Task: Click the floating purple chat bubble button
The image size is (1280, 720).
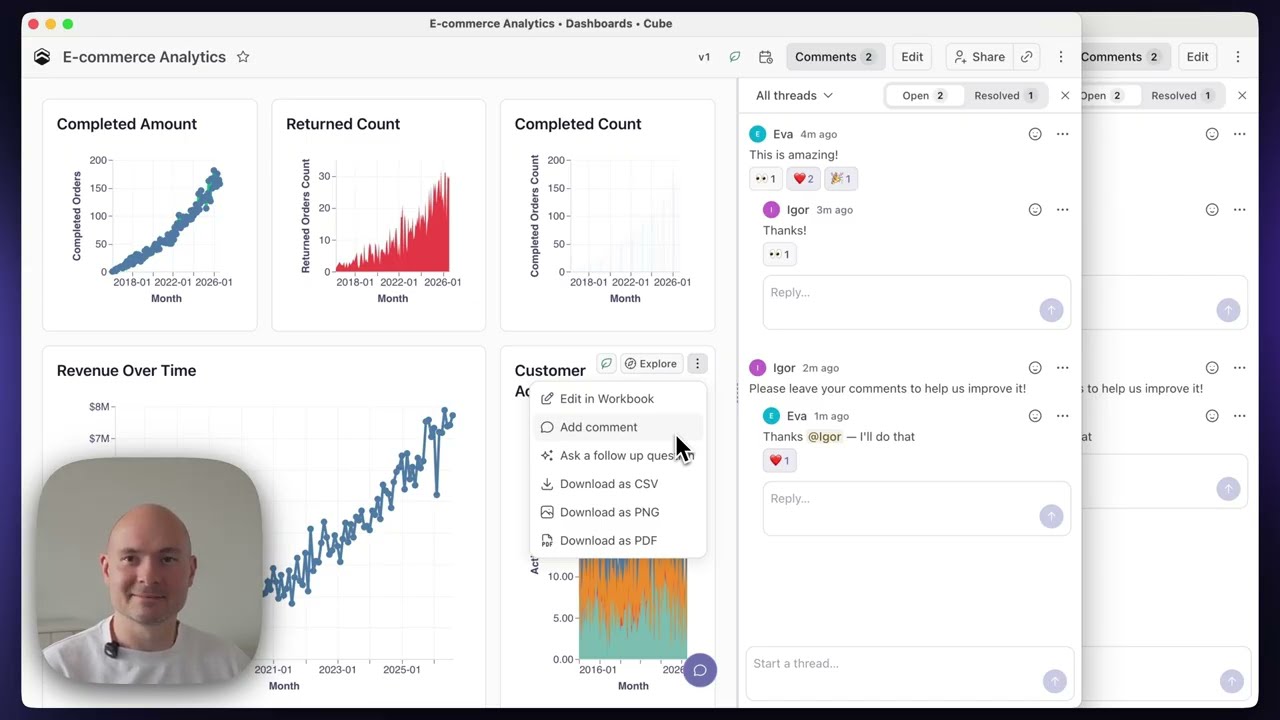Action: click(x=700, y=670)
